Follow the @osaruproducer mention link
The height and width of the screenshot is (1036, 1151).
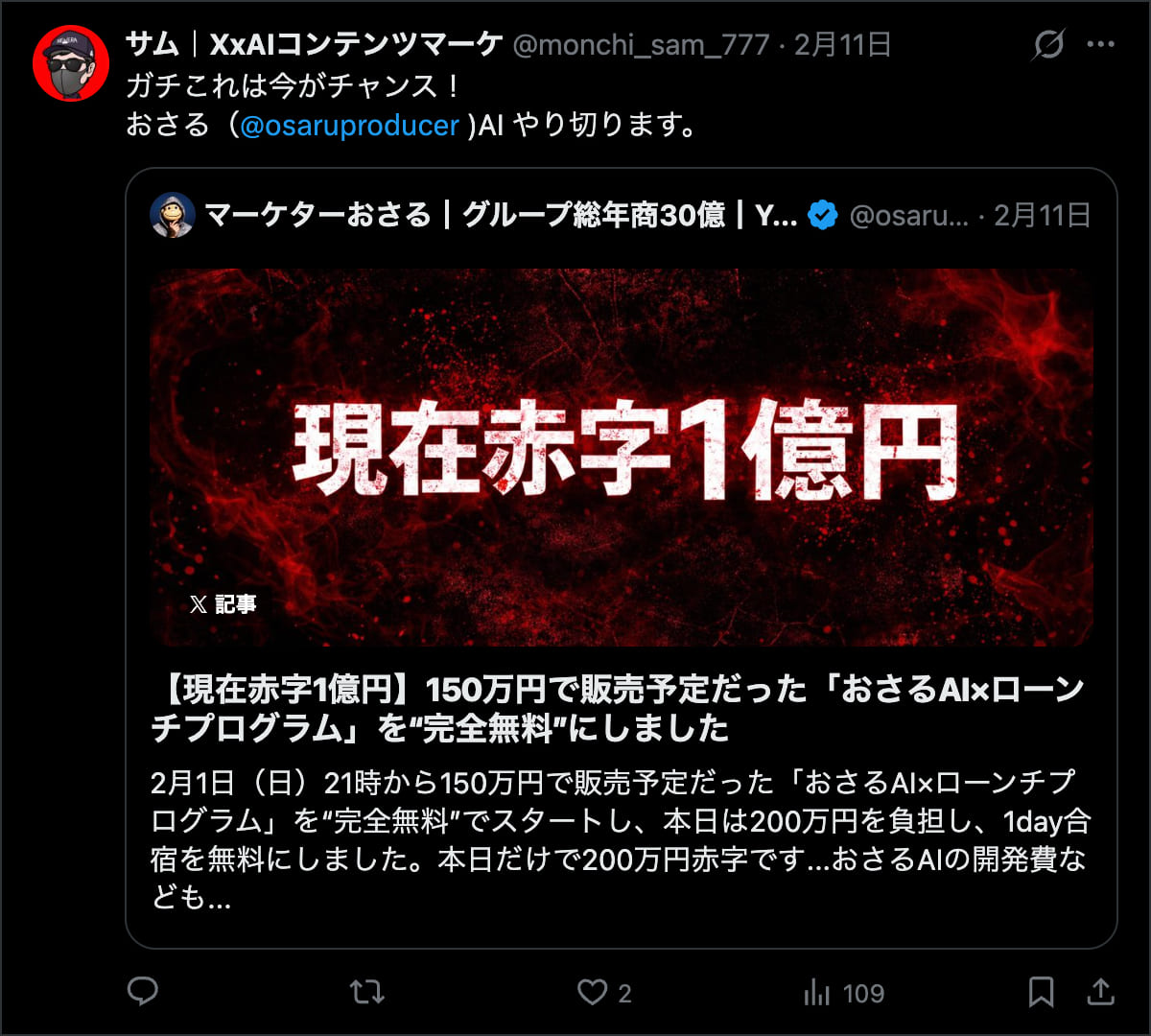point(349,126)
